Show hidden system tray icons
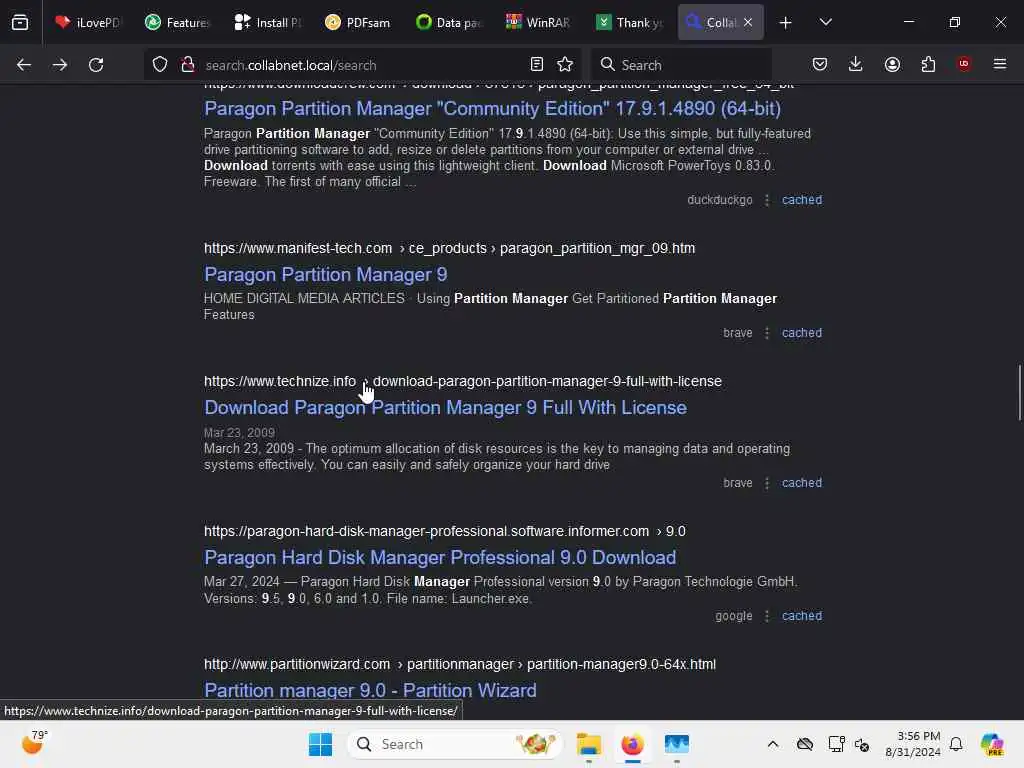1024x768 pixels. (x=773, y=744)
